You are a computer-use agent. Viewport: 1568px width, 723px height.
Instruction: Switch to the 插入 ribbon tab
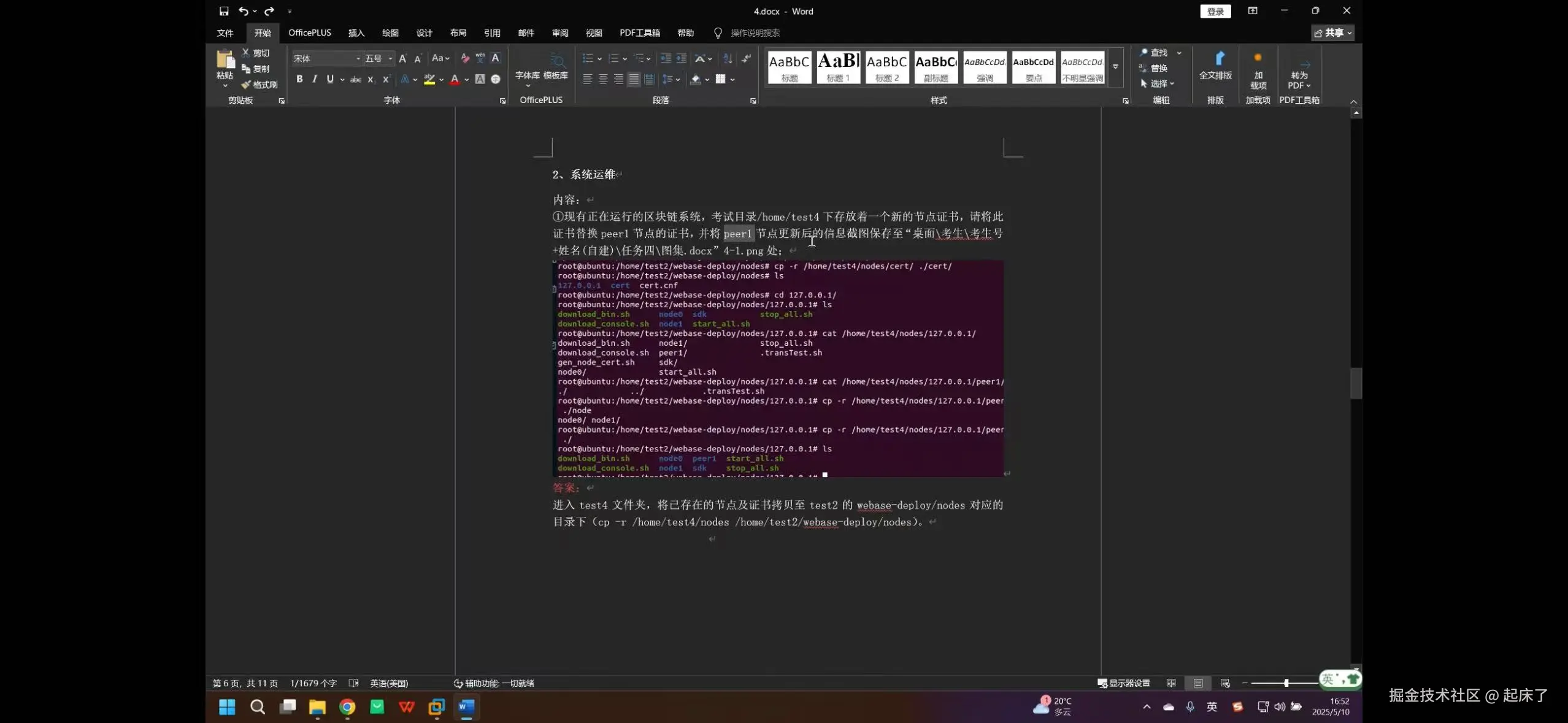356,33
